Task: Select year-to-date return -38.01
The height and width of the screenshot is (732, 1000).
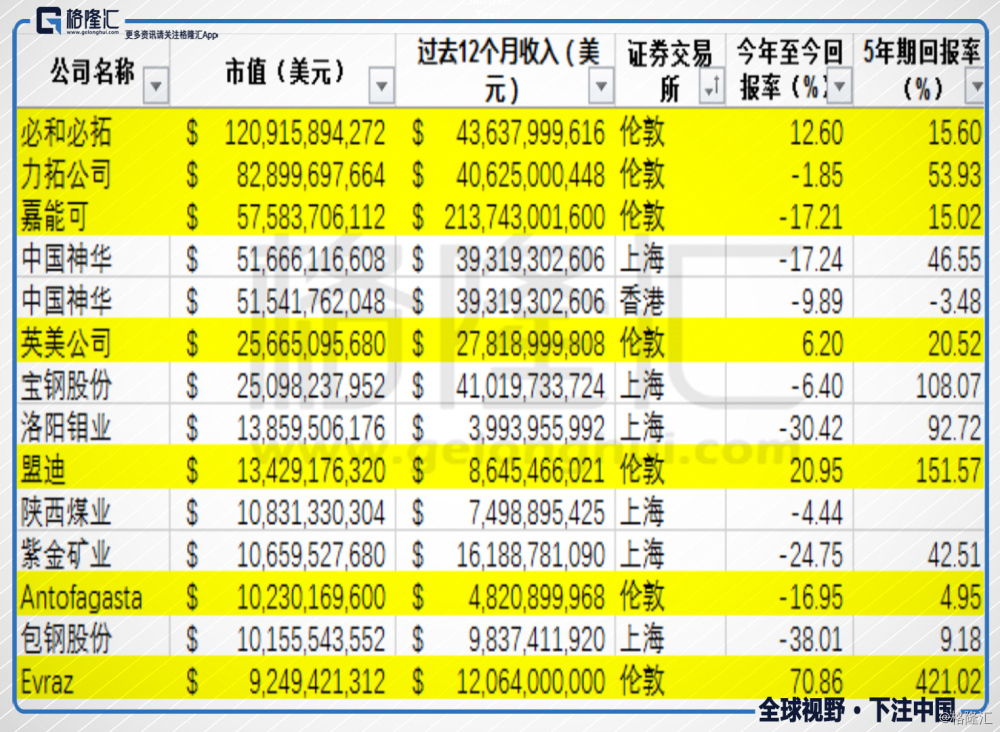Action: tap(811, 640)
